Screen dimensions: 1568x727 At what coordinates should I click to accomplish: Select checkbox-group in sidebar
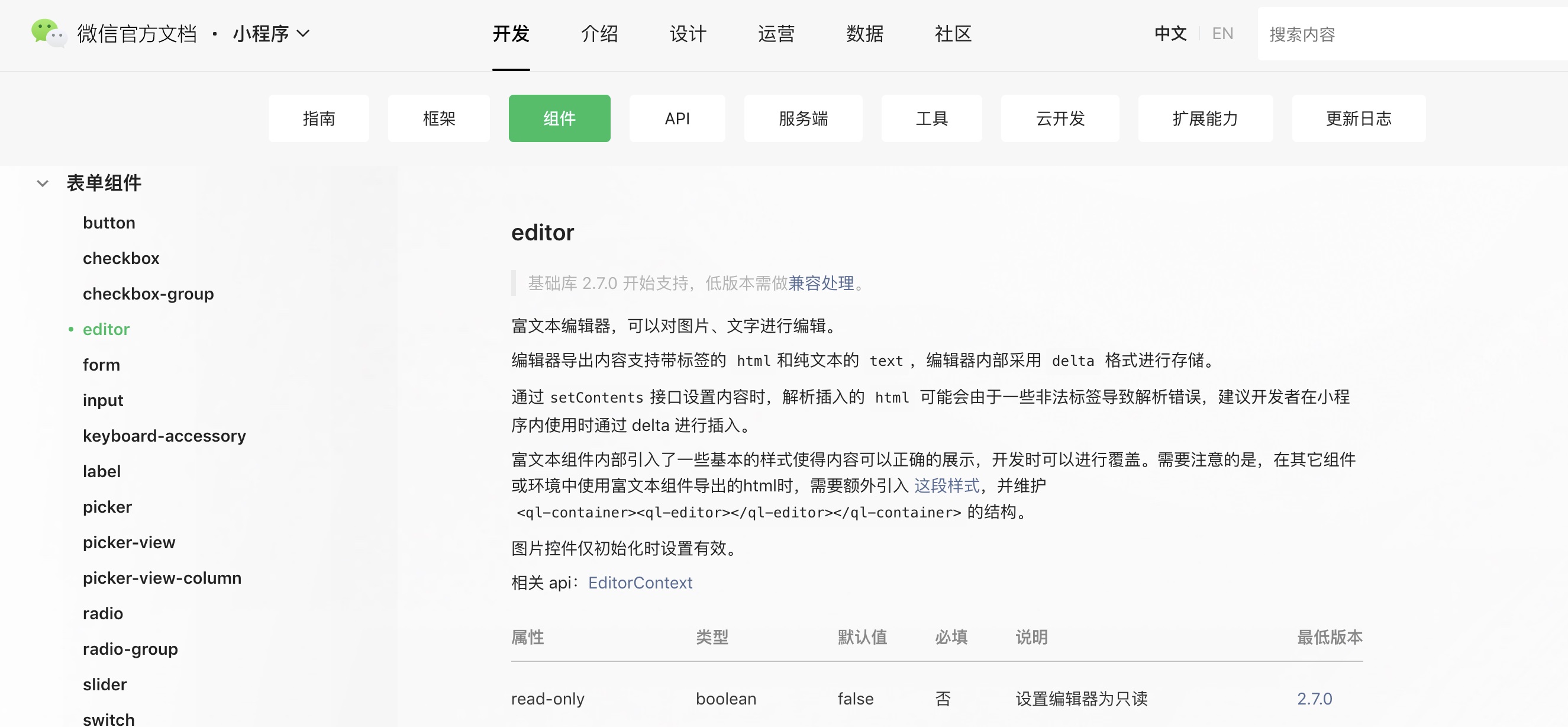pos(148,294)
